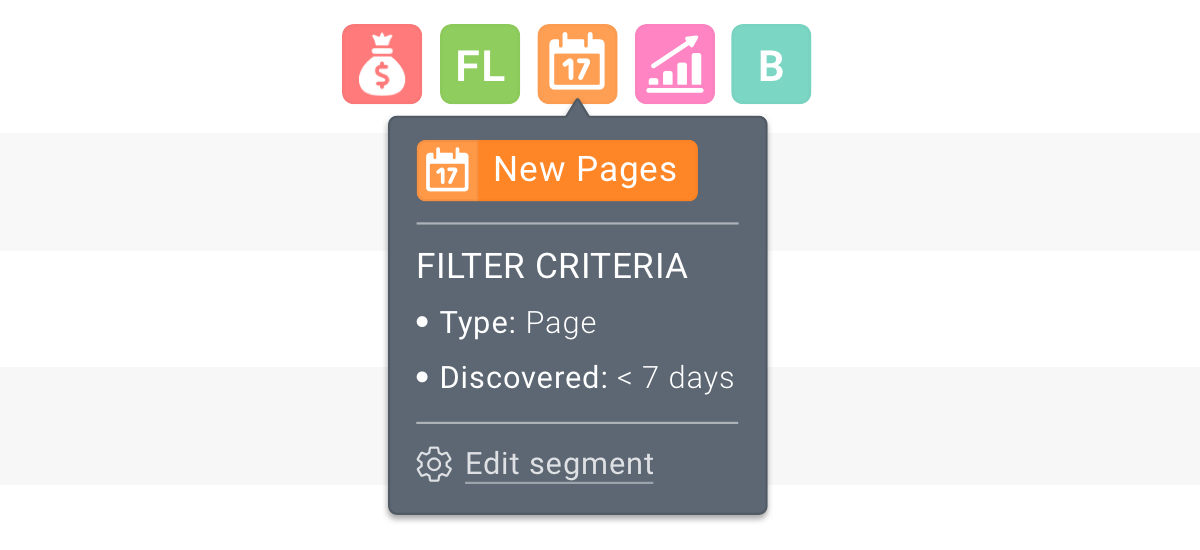Select the Discovered: < 7 days criterion

point(575,378)
